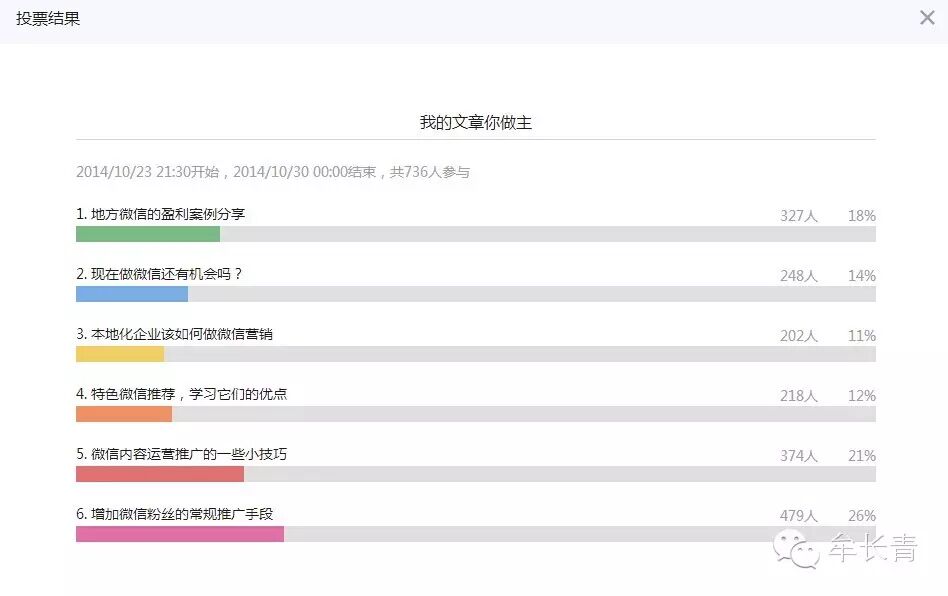Viewport: 948px width, 596px height.
Task: Click the blue bar for option 2
Action: pos(132,294)
